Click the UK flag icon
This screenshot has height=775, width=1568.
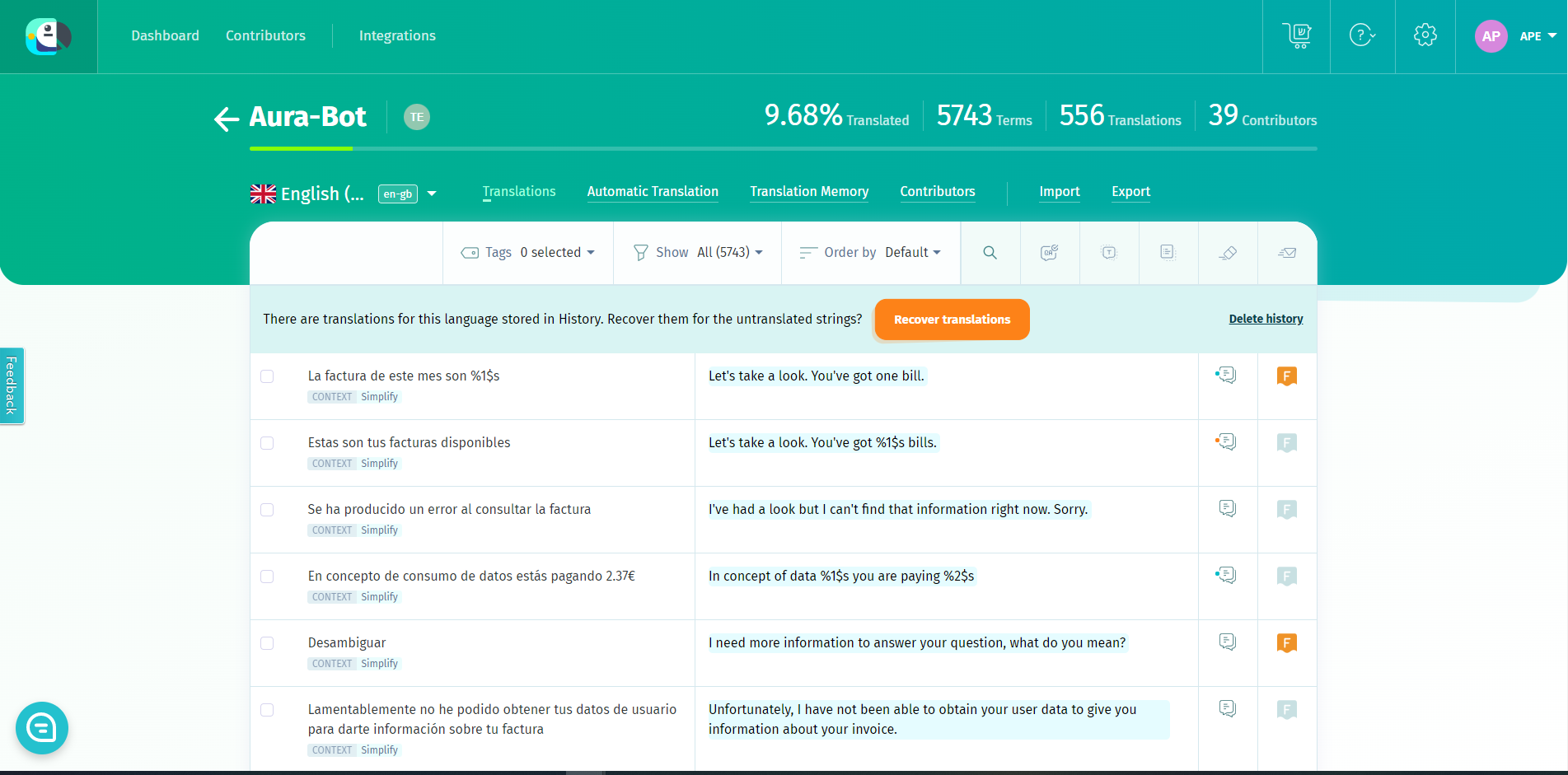pyautogui.click(x=263, y=194)
